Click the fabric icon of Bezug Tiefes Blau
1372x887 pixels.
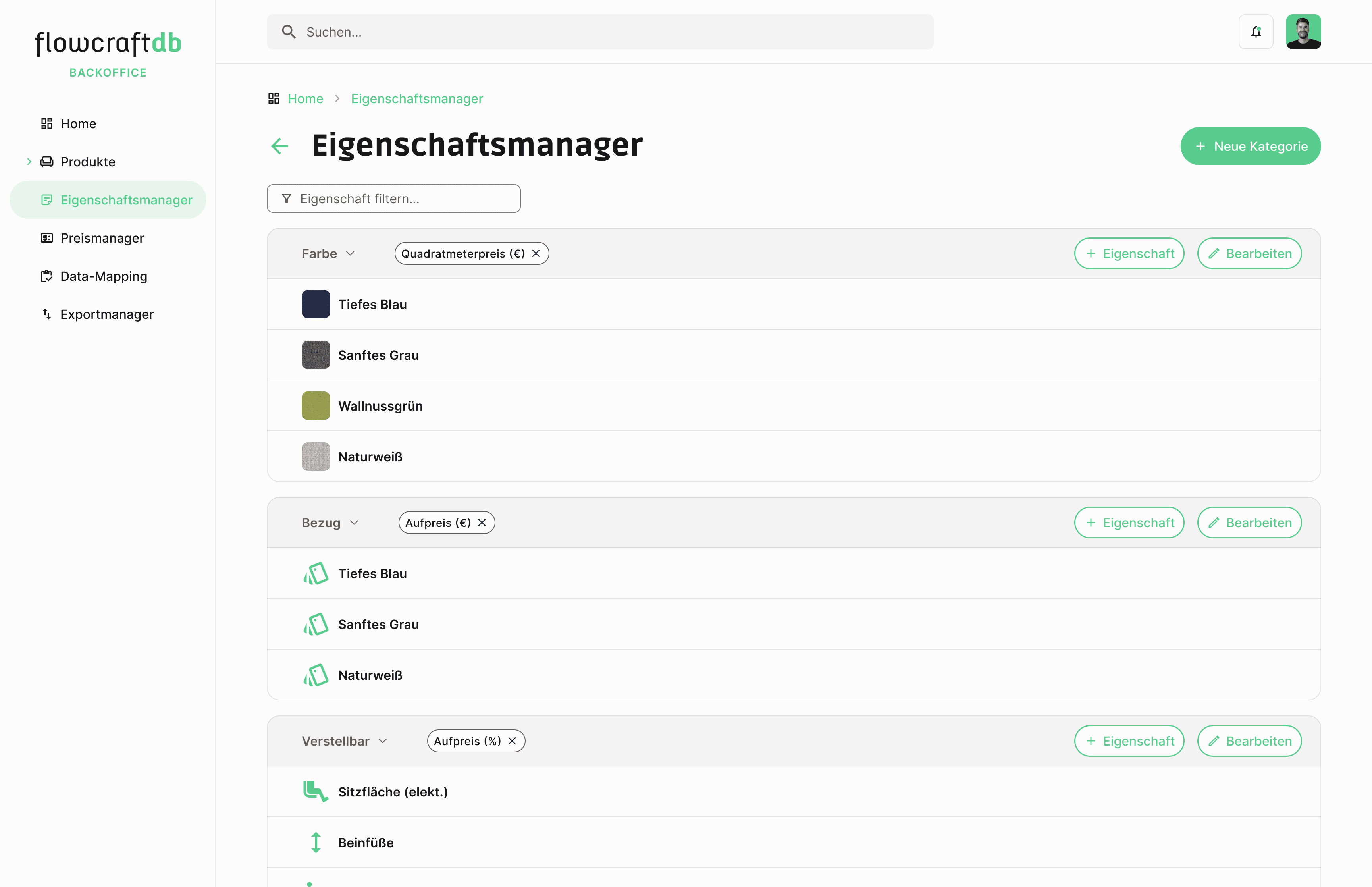tap(316, 574)
